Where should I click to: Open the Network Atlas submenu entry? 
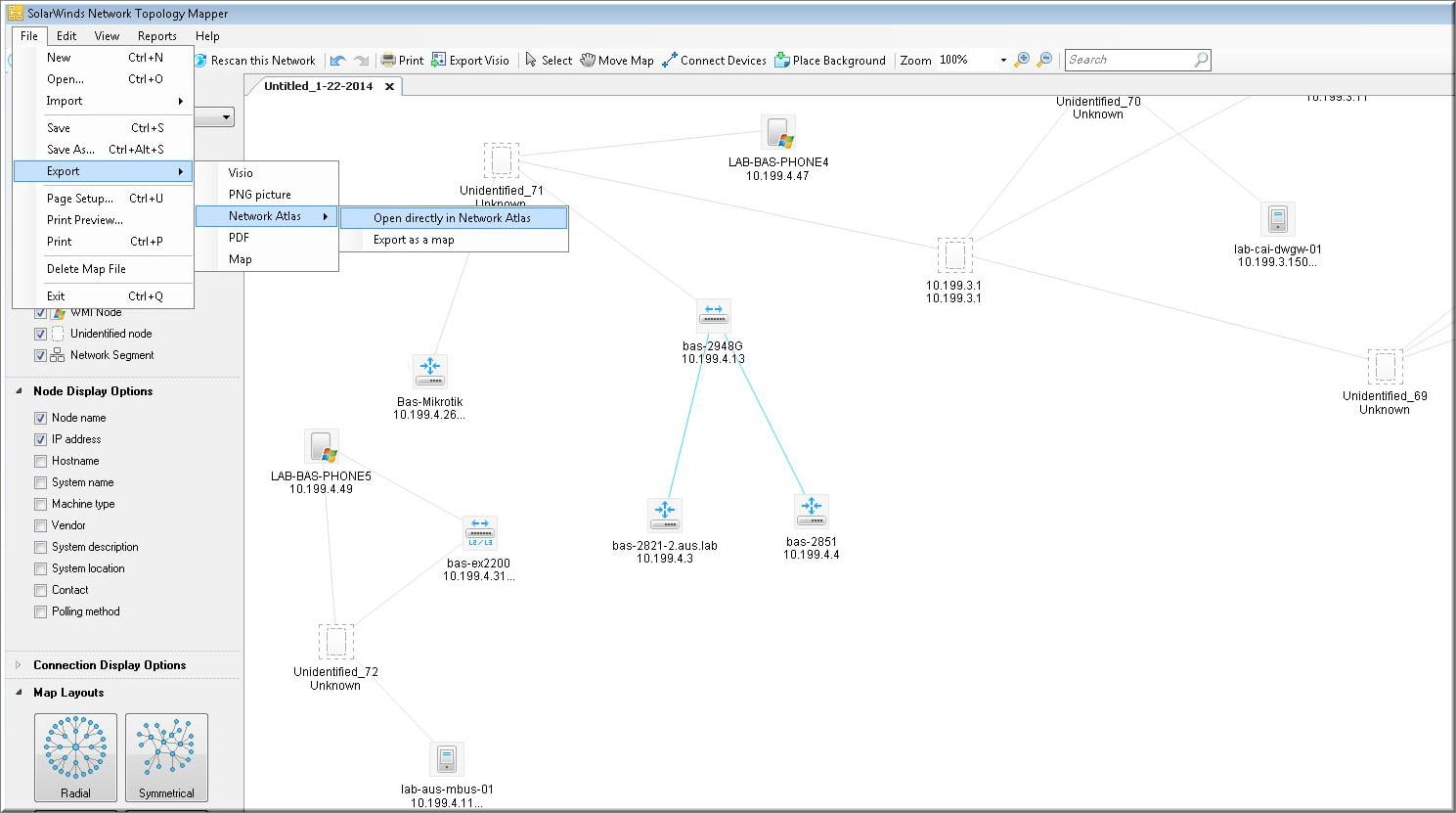coord(267,216)
